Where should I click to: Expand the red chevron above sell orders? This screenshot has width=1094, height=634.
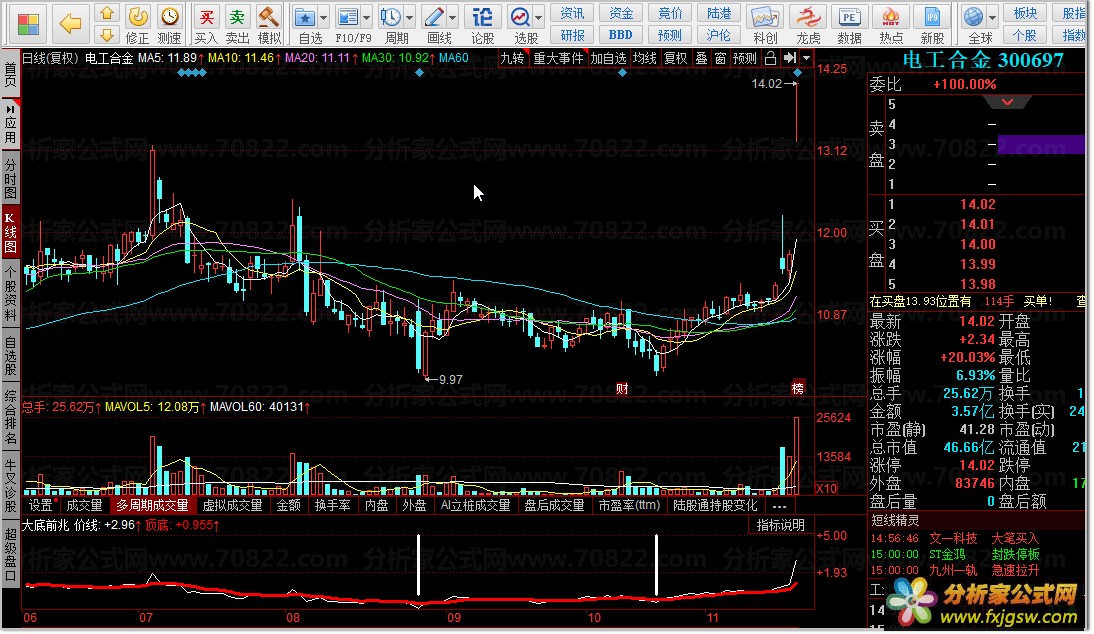click(1007, 103)
